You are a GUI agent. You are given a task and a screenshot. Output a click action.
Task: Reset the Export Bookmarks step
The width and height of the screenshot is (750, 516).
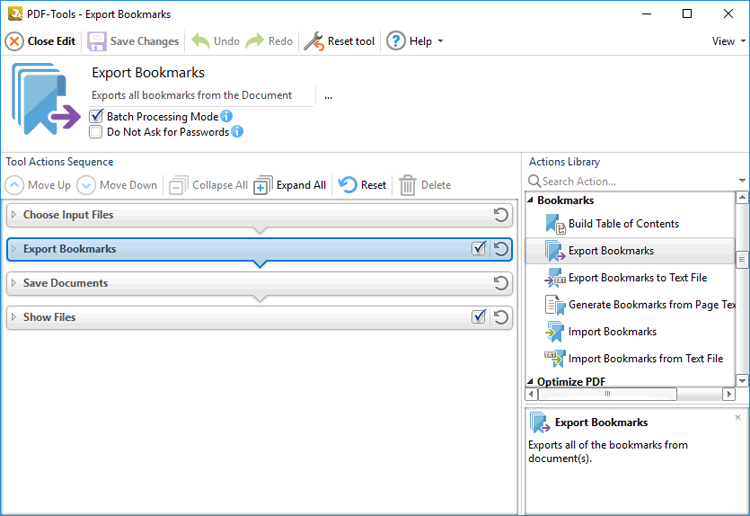click(x=501, y=249)
